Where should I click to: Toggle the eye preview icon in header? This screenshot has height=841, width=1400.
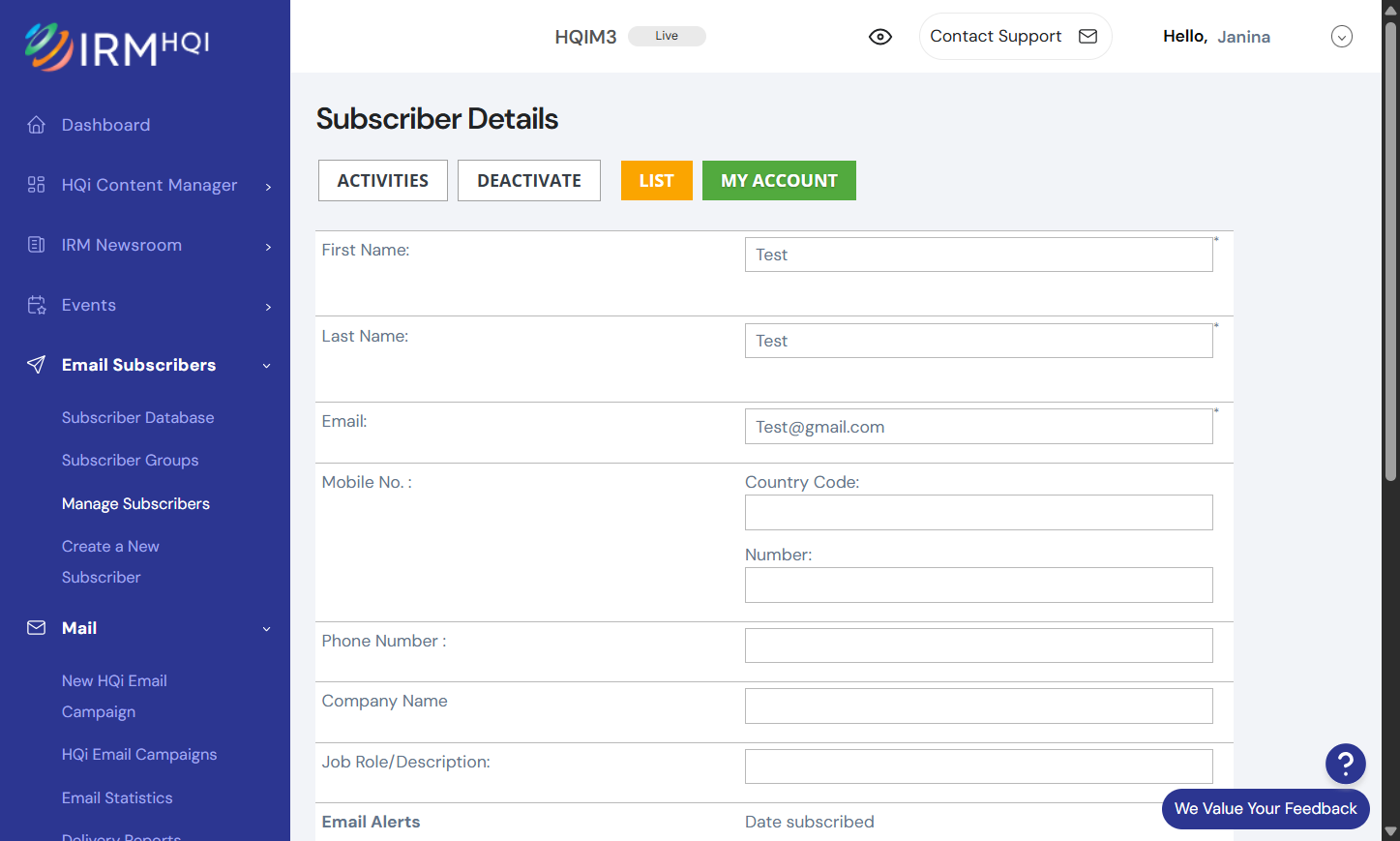pyautogui.click(x=880, y=37)
